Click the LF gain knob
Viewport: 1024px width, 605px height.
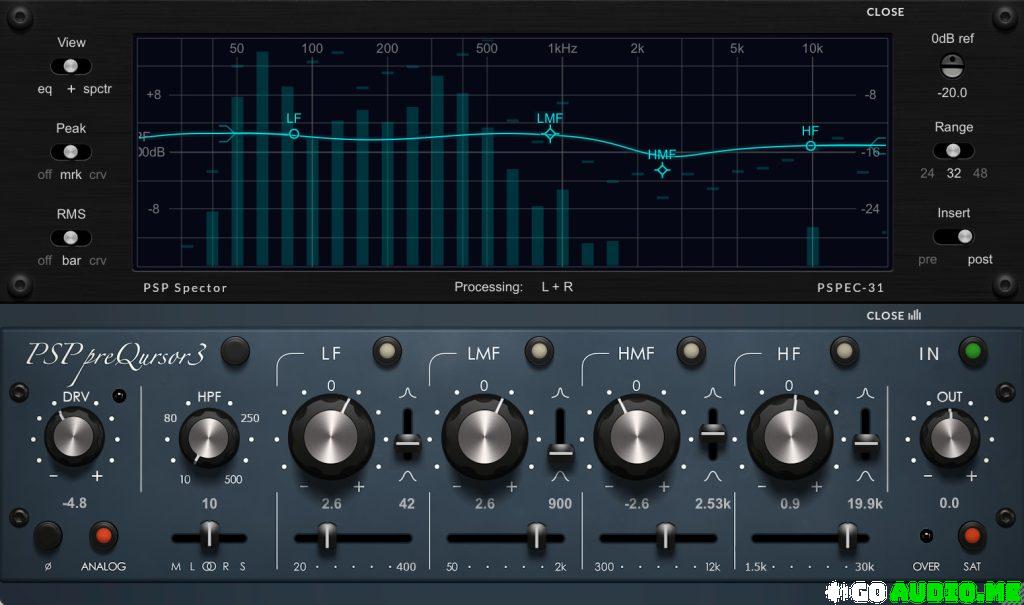click(x=331, y=437)
